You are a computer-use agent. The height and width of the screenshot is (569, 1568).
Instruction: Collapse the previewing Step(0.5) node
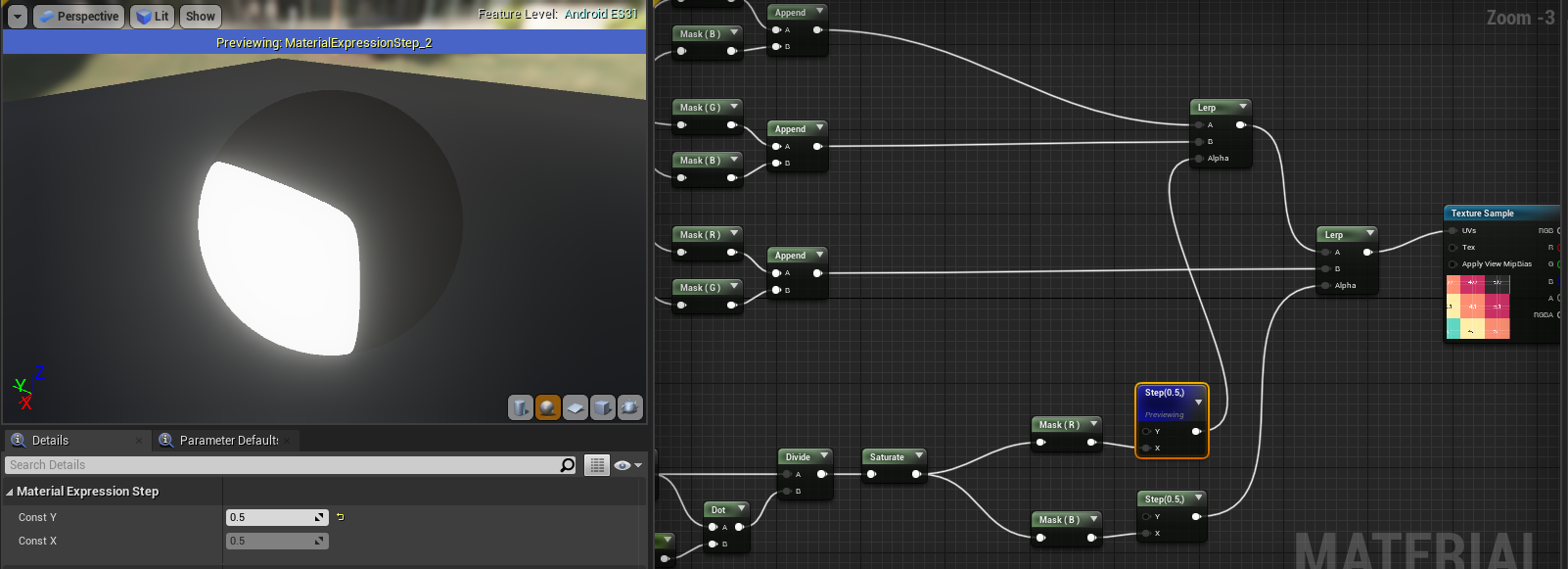[x=1198, y=402]
